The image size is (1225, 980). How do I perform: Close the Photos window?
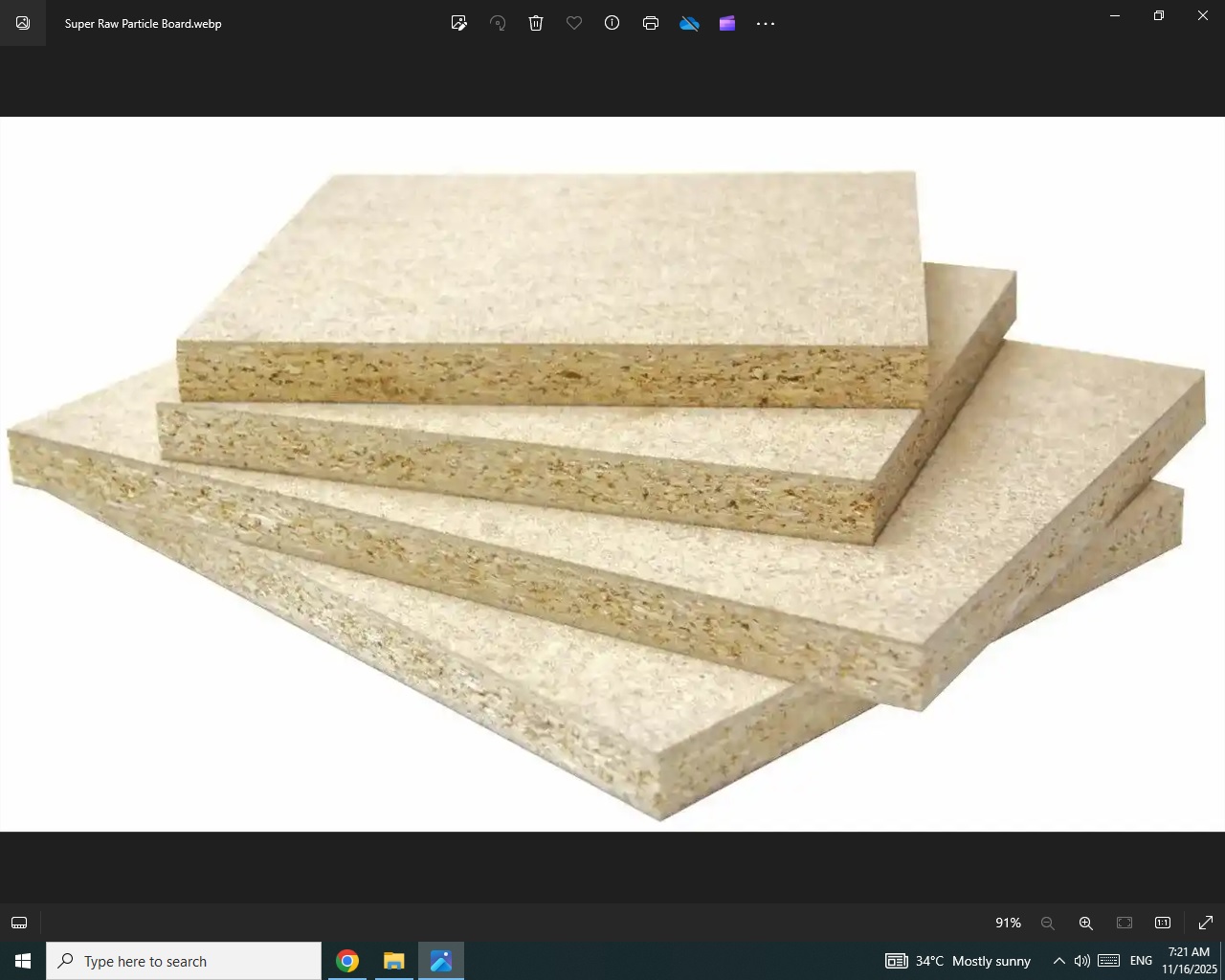[x=1203, y=15]
